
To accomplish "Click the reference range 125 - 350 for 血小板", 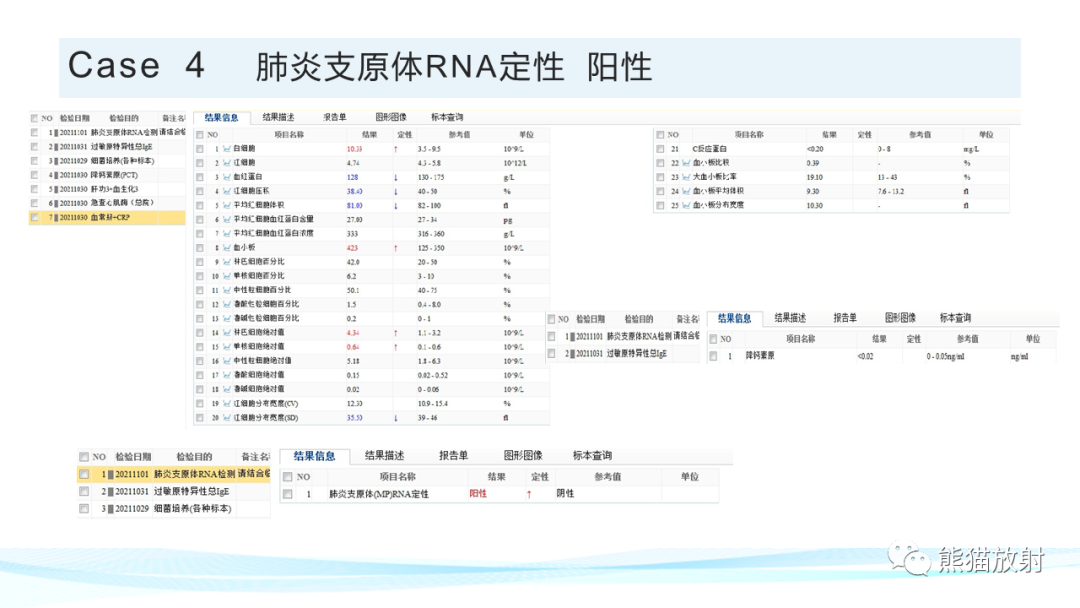I will (x=431, y=248).
